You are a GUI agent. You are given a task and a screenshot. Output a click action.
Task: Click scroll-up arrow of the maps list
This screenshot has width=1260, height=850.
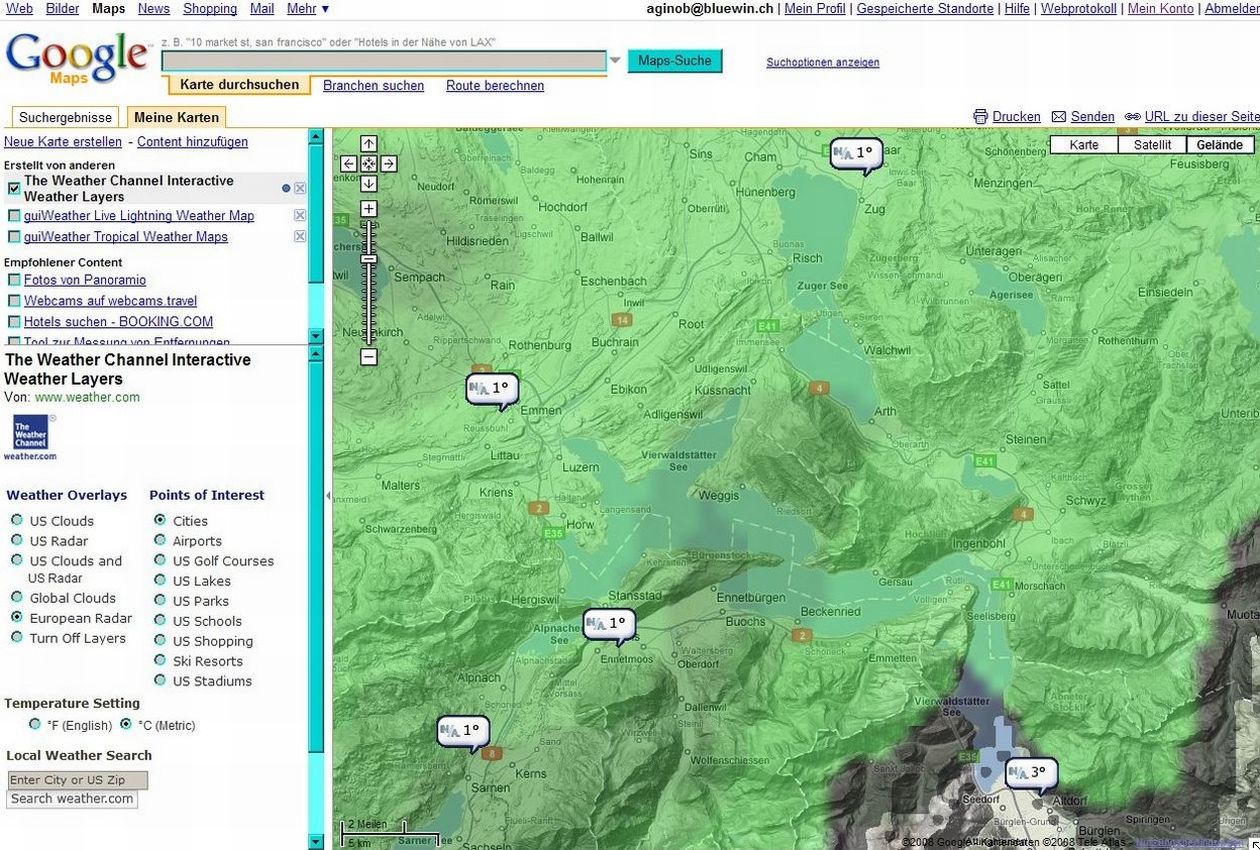(316, 136)
